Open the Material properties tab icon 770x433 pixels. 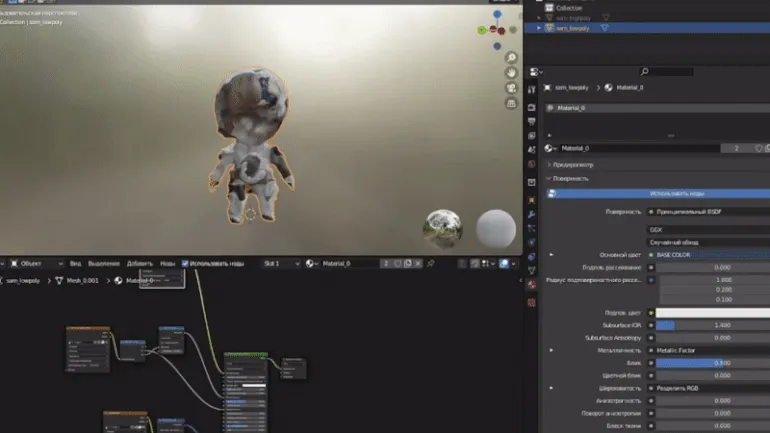pos(532,284)
